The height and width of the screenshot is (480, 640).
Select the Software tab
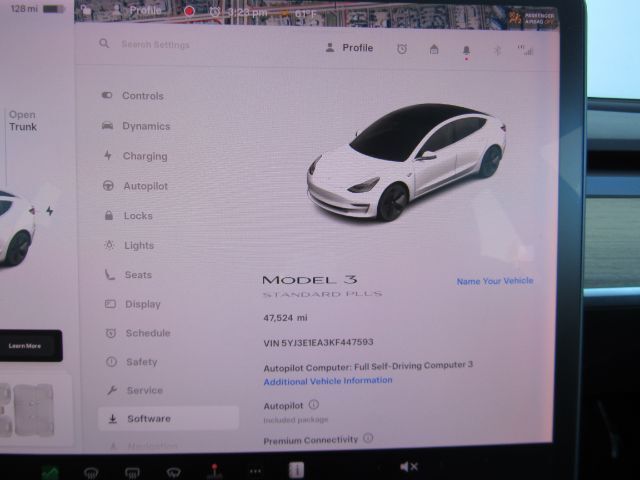pos(148,419)
